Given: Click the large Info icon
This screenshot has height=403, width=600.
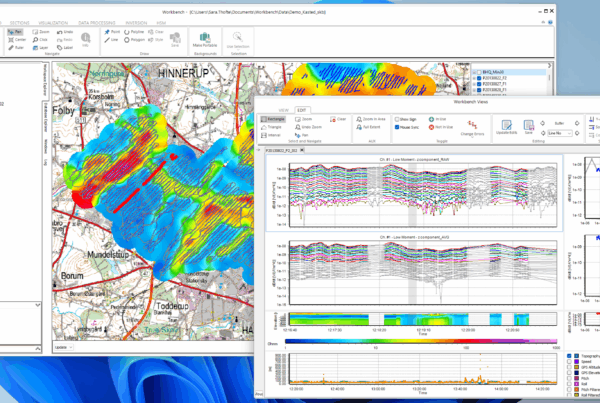Looking at the screenshot, I should [x=85, y=38].
